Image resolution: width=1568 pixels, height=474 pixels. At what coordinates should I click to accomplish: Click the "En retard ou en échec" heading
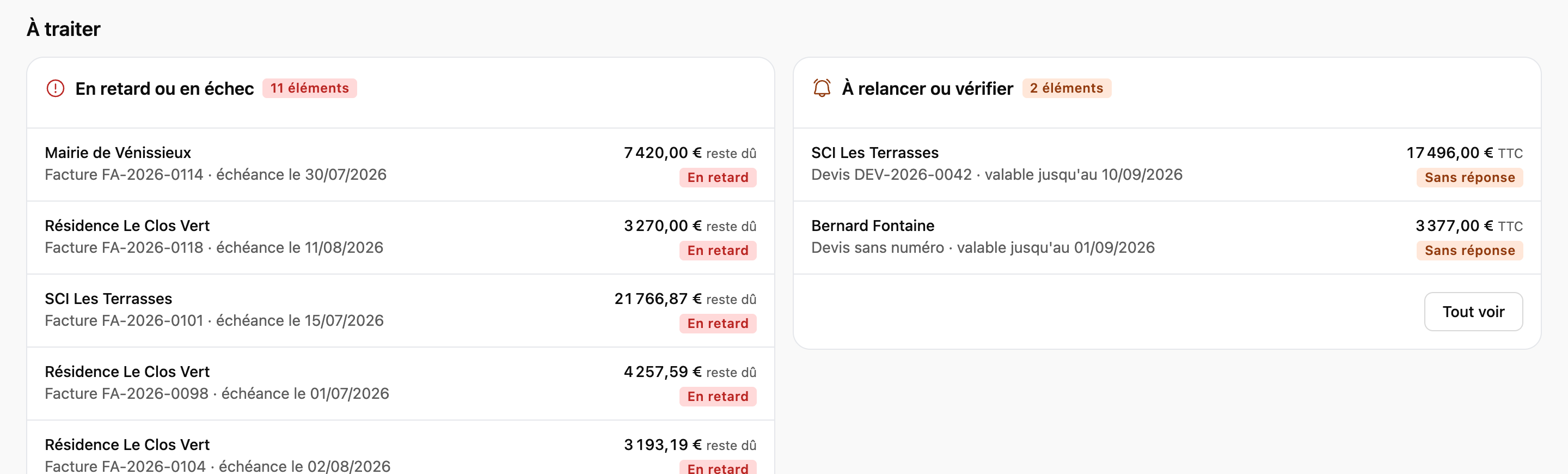[164, 88]
